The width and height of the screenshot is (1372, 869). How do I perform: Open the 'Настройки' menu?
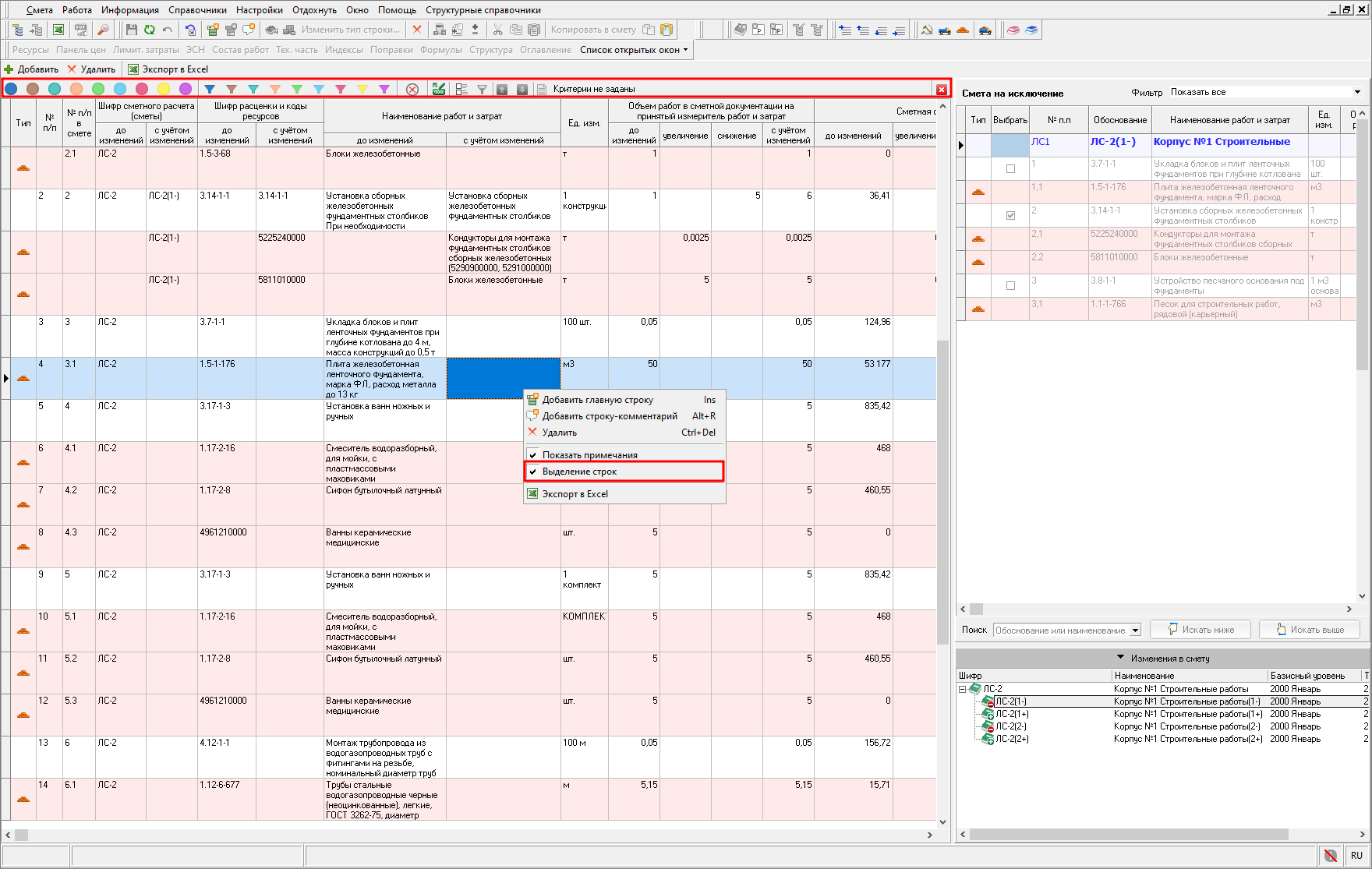260,10
